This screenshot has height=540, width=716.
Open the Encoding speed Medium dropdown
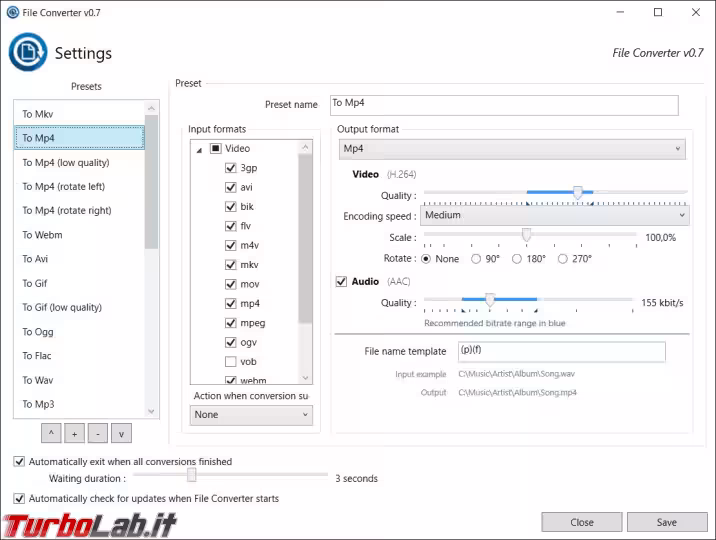point(555,215)
